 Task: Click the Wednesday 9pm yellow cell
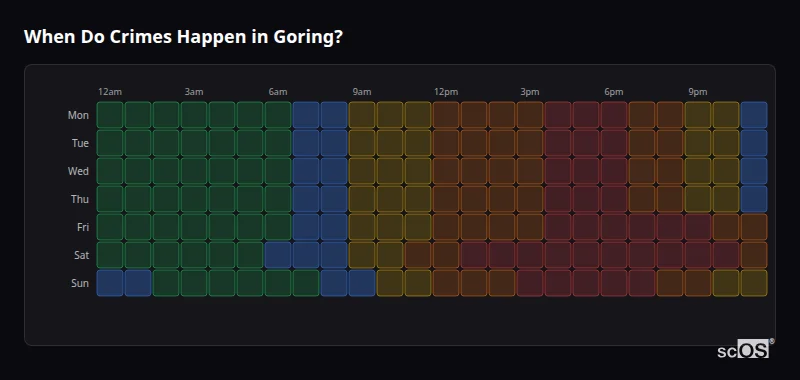(697, 171)
